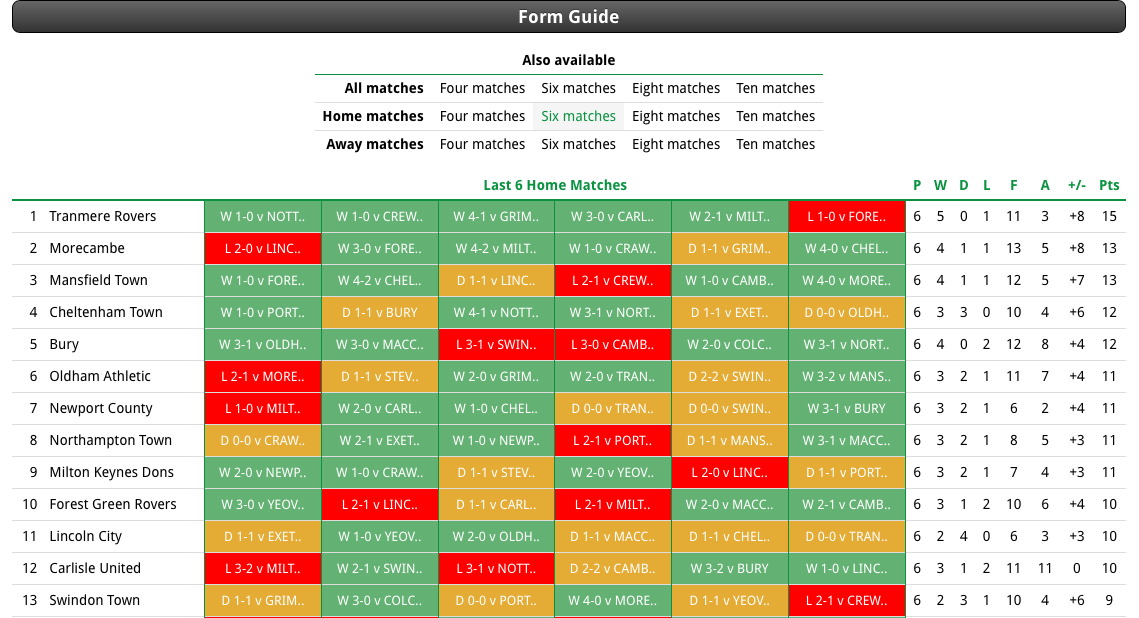Screen dimensions: 1139x618
Task: Click Carlisle's W 3-2 v BURY result
Action: (730, 568)
